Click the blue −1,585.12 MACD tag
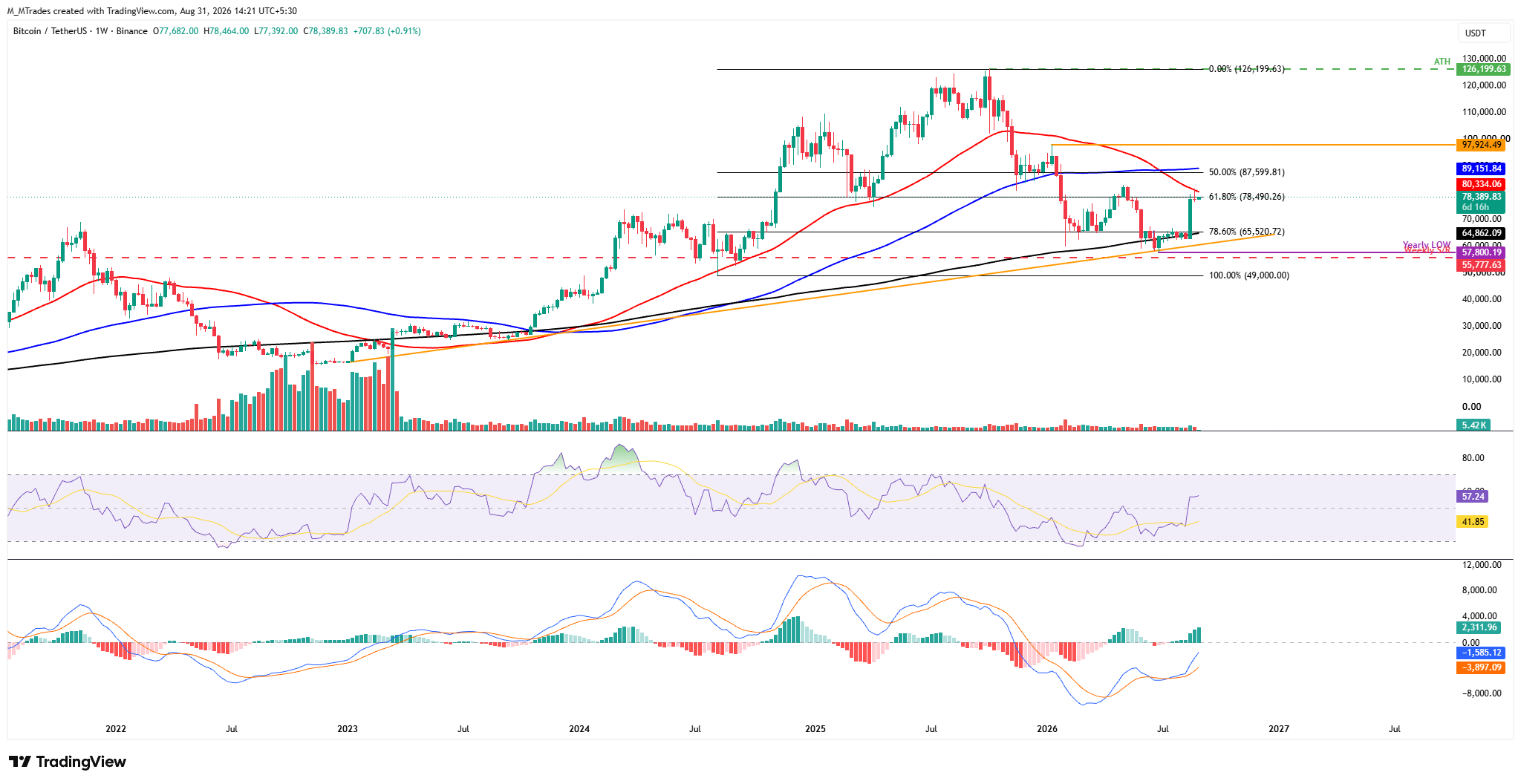The height and width of the screenshot is (784, 1521). pos(1481,653)
